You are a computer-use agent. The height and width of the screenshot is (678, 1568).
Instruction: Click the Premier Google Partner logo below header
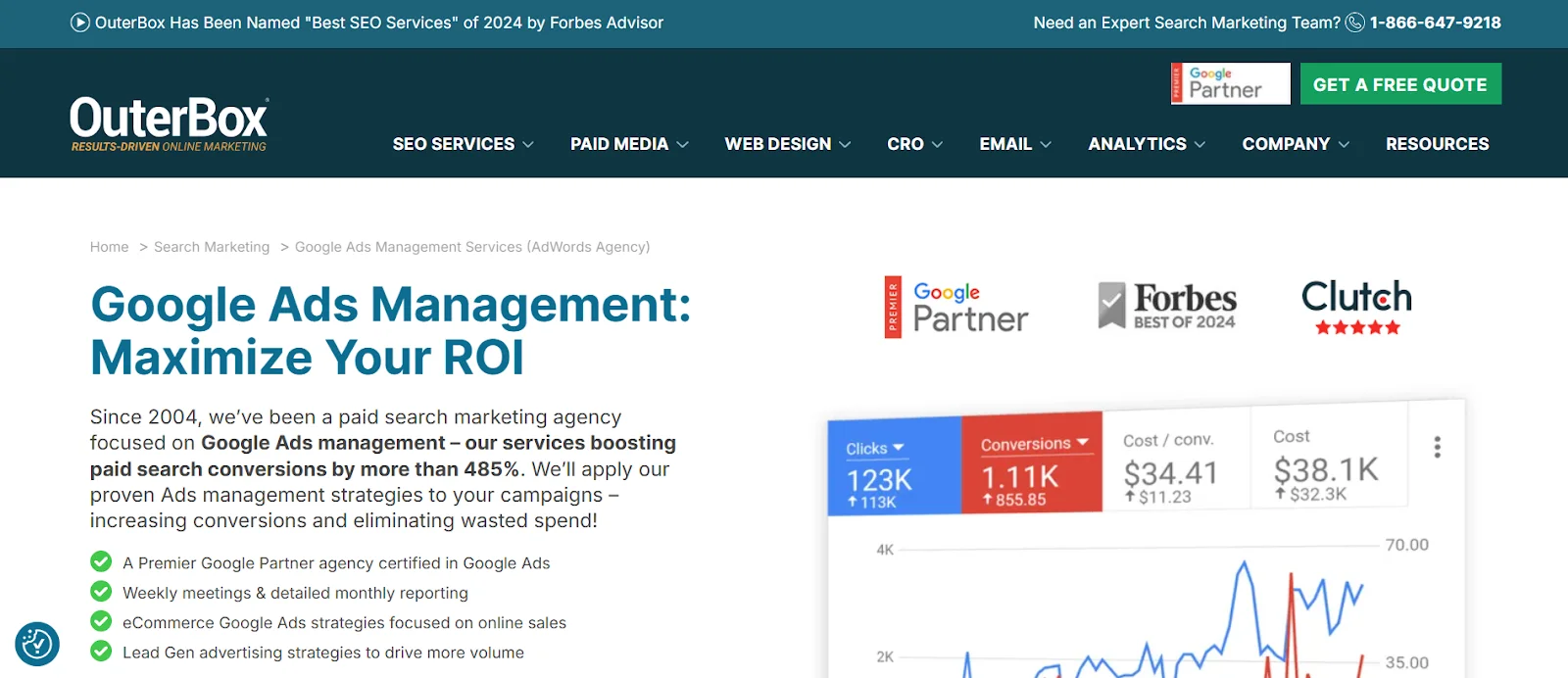pos(956,307)
